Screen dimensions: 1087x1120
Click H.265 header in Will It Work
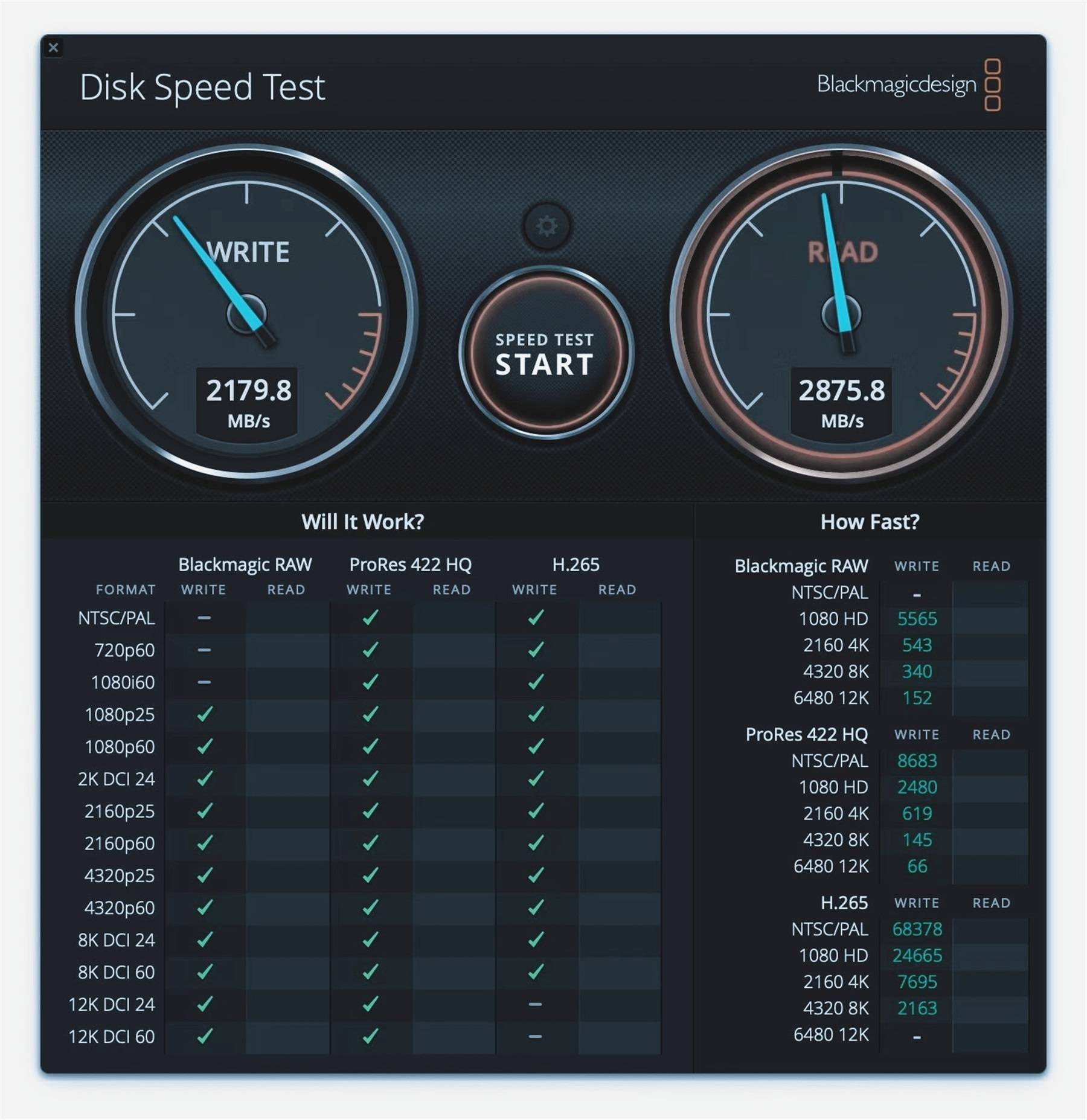(576, 565)
